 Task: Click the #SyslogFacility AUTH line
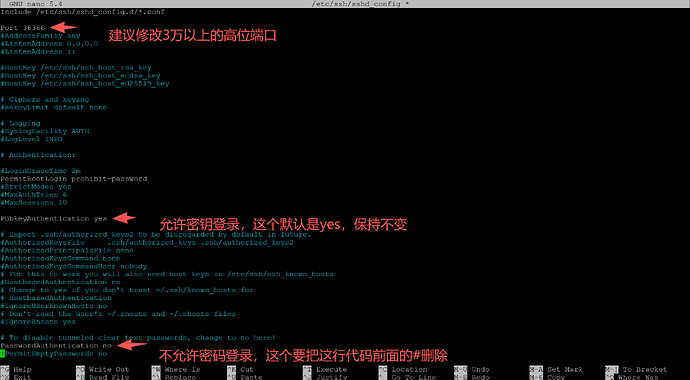[45, 131]
